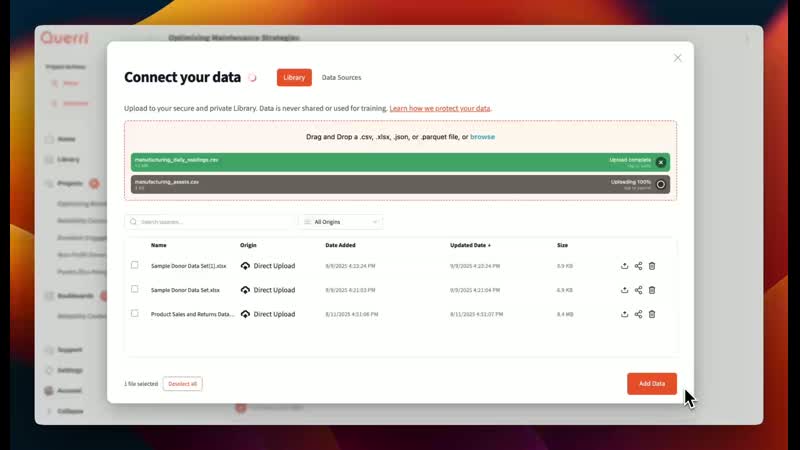Click the Search sources input field
Viewport: 800px width, 450px height.
pos(210,222)
